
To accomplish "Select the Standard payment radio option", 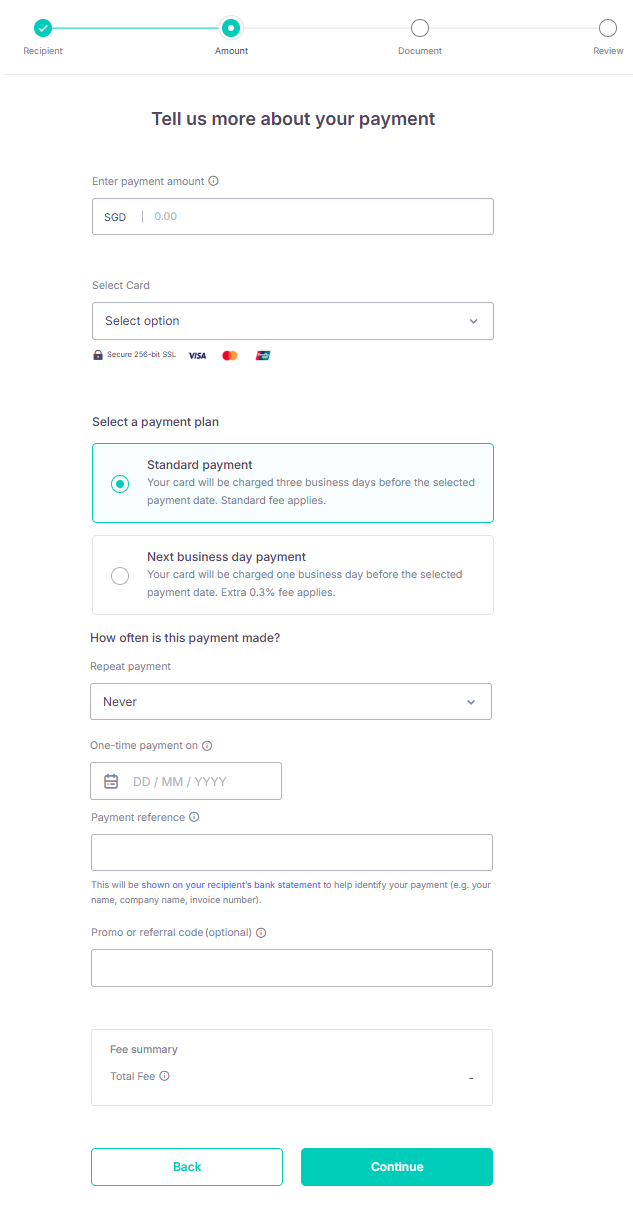I will pyautogui.click(x=120, y=484).
